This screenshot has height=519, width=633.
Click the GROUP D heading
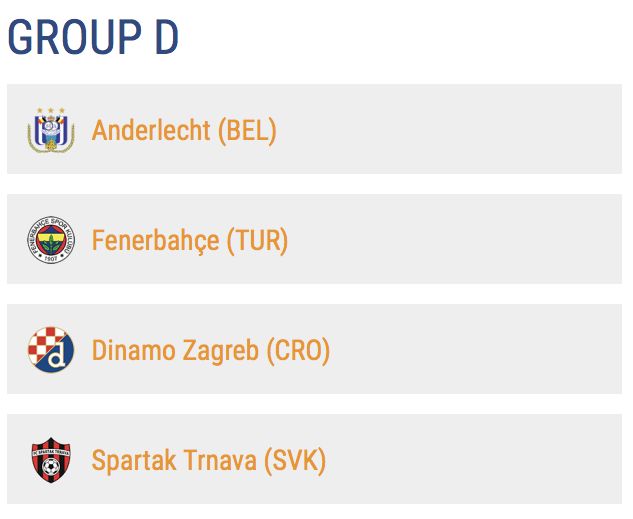pyautogui.click(x=93, y=38)
